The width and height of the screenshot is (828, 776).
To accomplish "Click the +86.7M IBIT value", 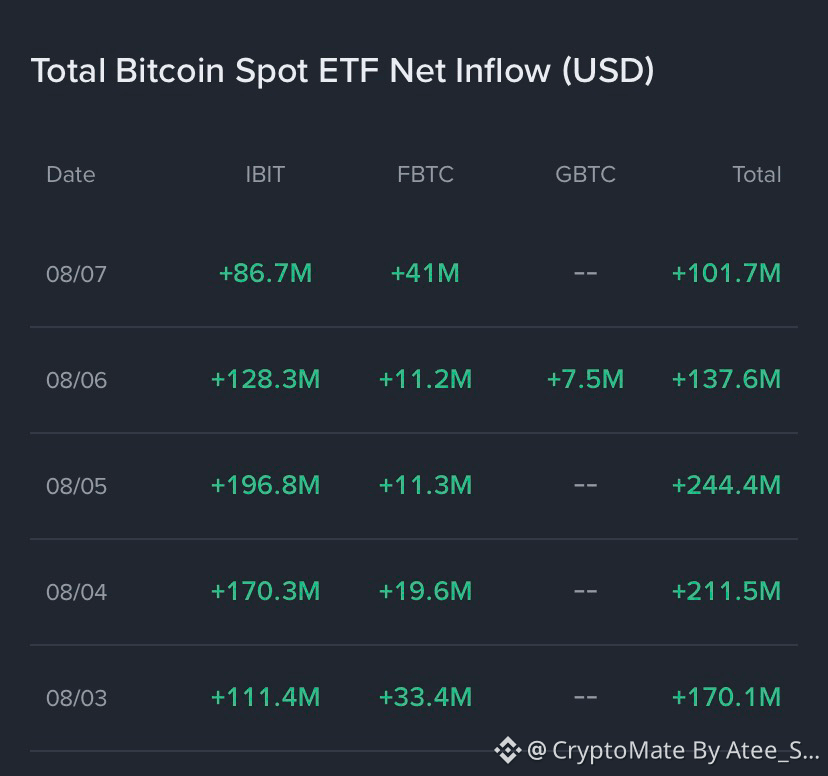I will click(x=265, y=273).
